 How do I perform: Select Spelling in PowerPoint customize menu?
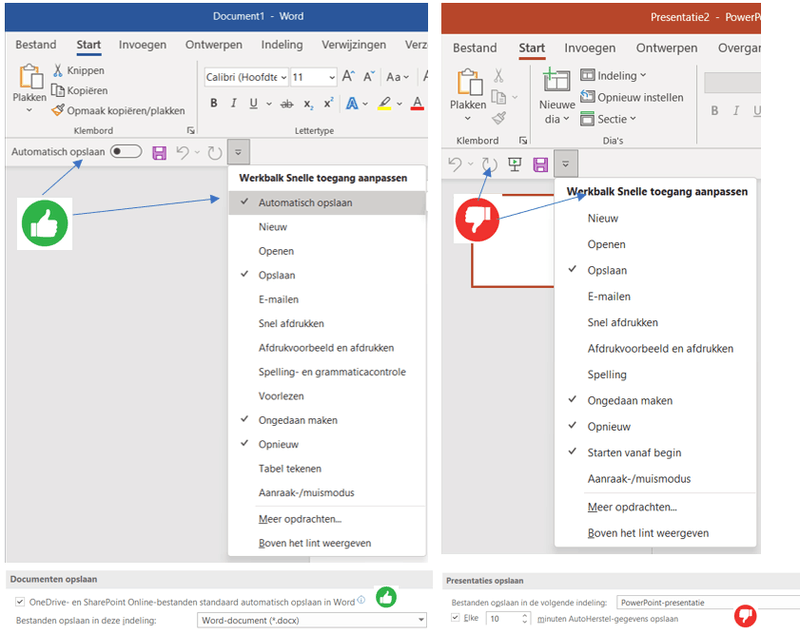click(655, 374)
